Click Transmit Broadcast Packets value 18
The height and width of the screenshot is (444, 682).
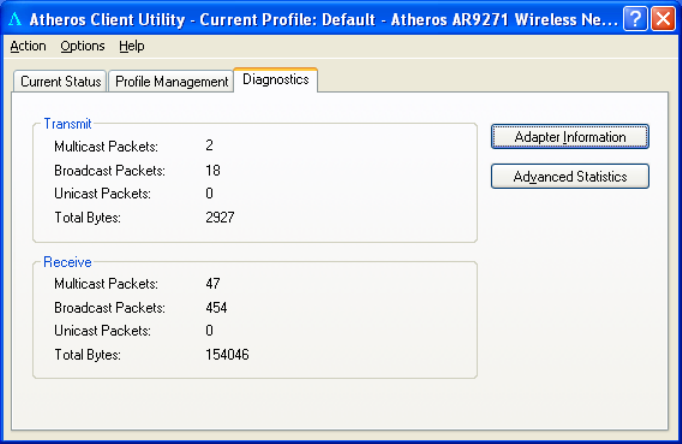pos(213,170)
